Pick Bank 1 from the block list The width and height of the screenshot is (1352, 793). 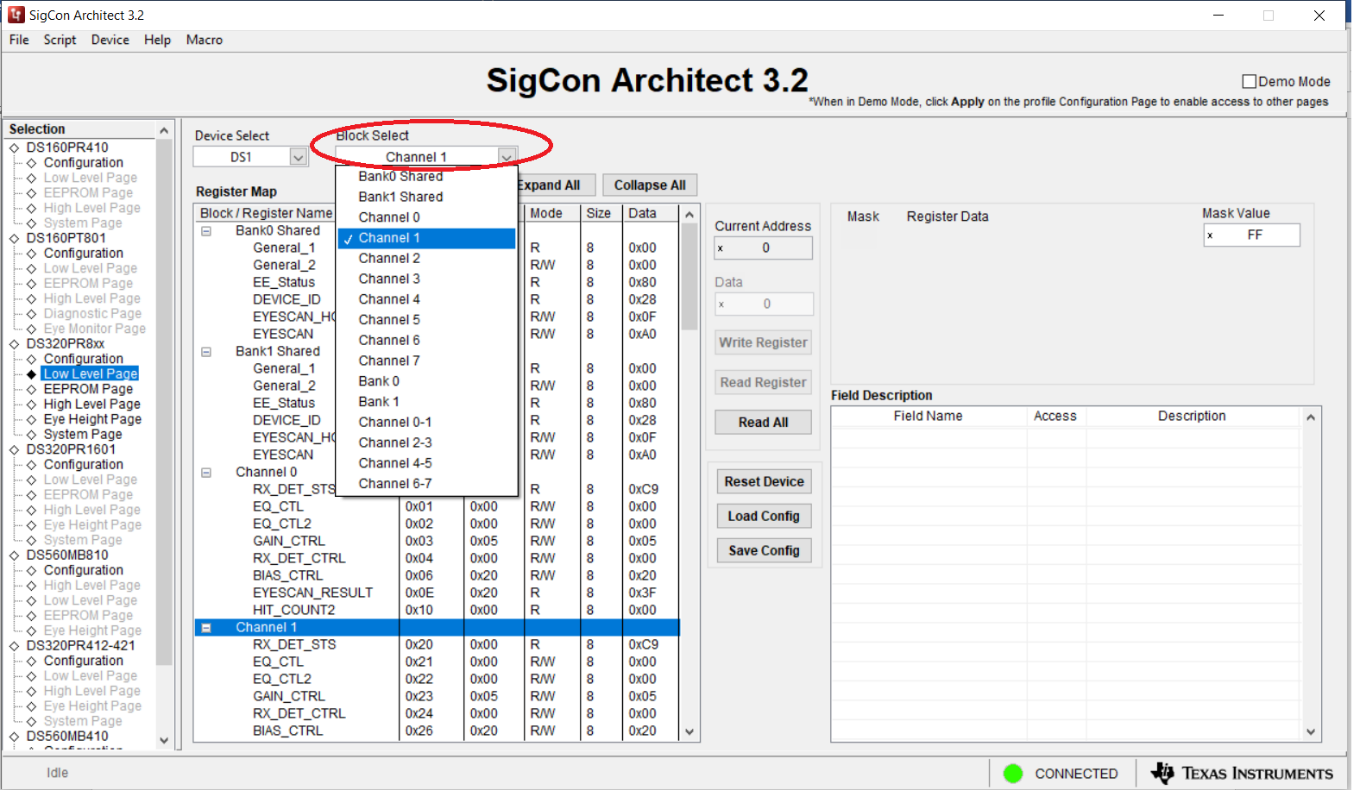[427, 401]
